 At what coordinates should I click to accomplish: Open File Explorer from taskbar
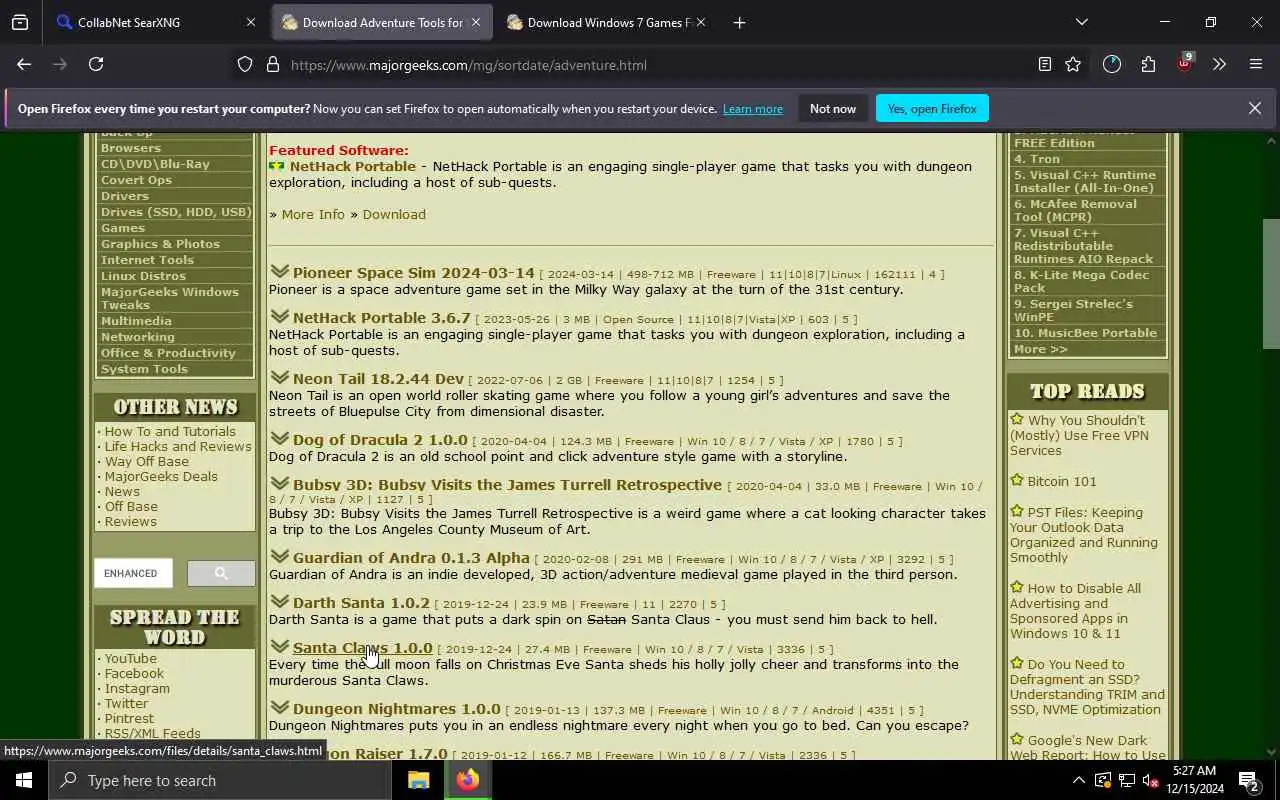click(x=418, y=780)
